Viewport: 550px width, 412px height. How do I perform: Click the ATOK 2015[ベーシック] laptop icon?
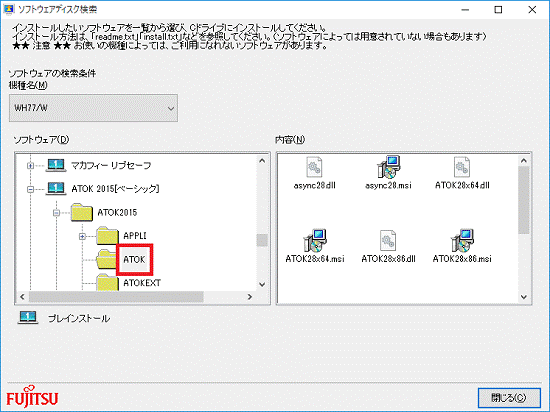[56, 189]
